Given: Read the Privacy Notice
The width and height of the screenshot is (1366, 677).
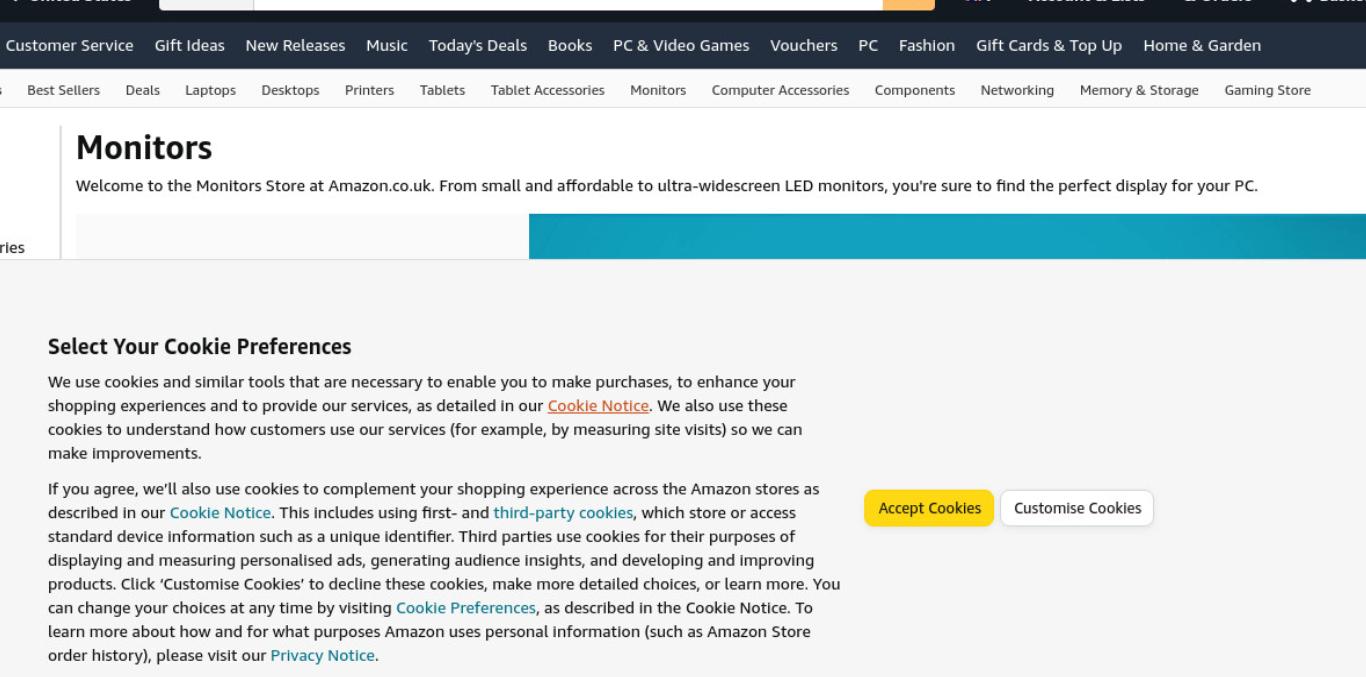Looking at the screenshot, I should click(x=322, y=656).
